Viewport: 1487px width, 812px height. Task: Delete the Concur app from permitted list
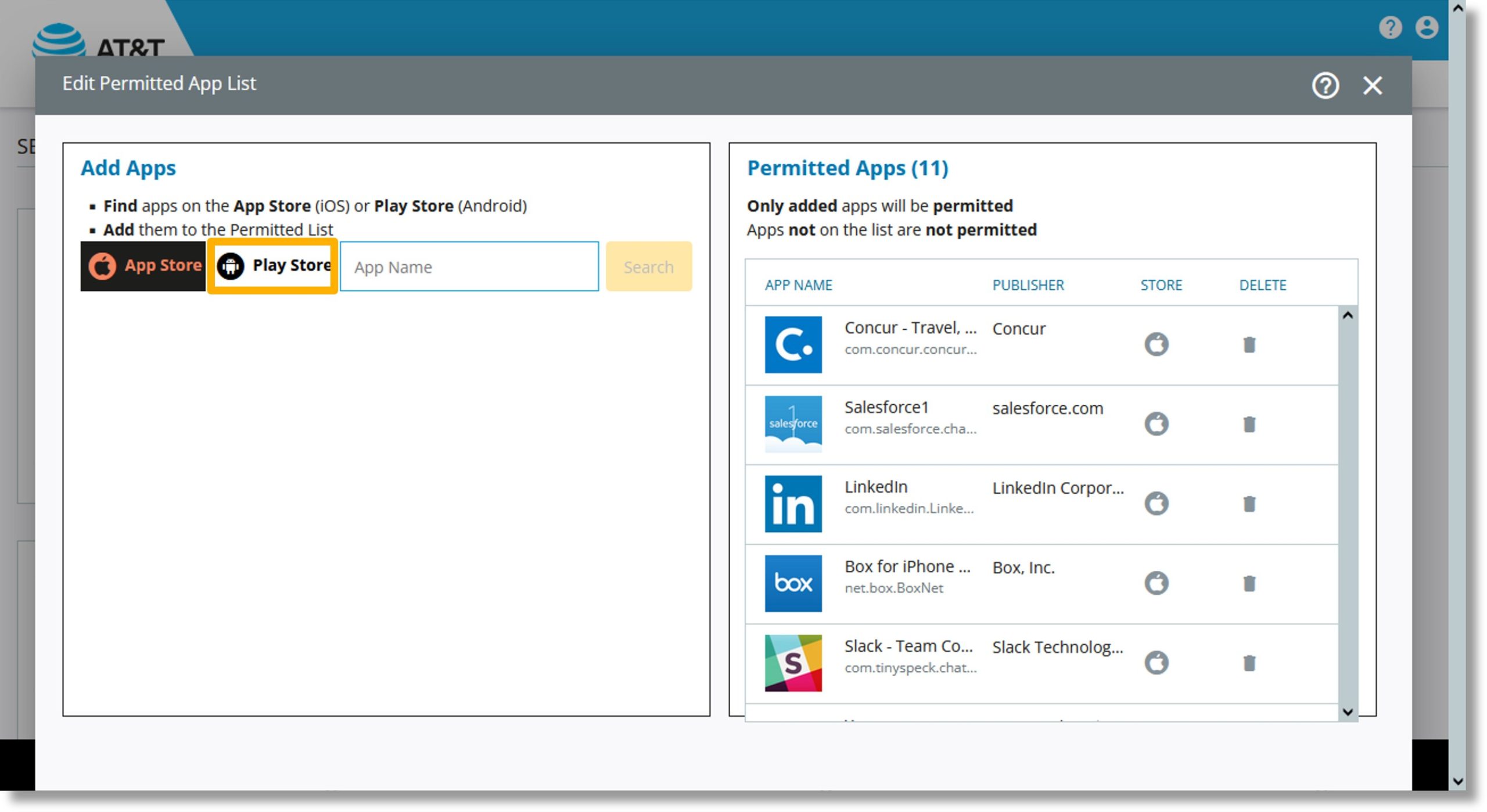point(1249,344)
